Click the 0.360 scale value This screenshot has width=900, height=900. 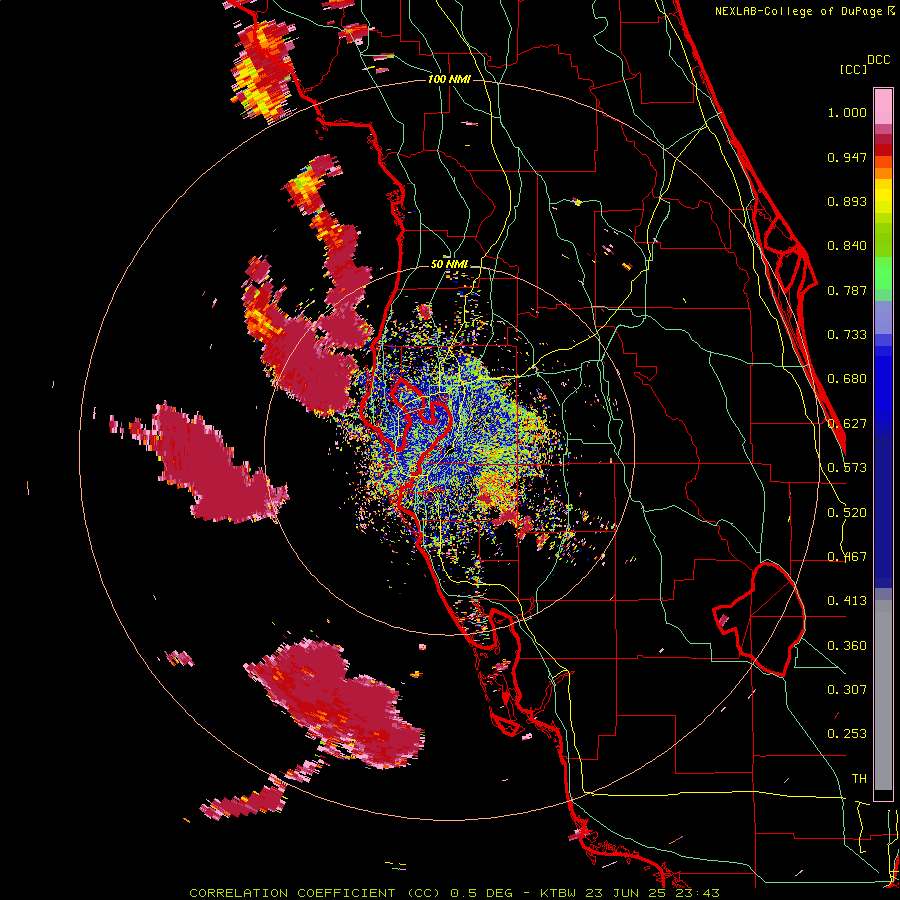[847, 646]
